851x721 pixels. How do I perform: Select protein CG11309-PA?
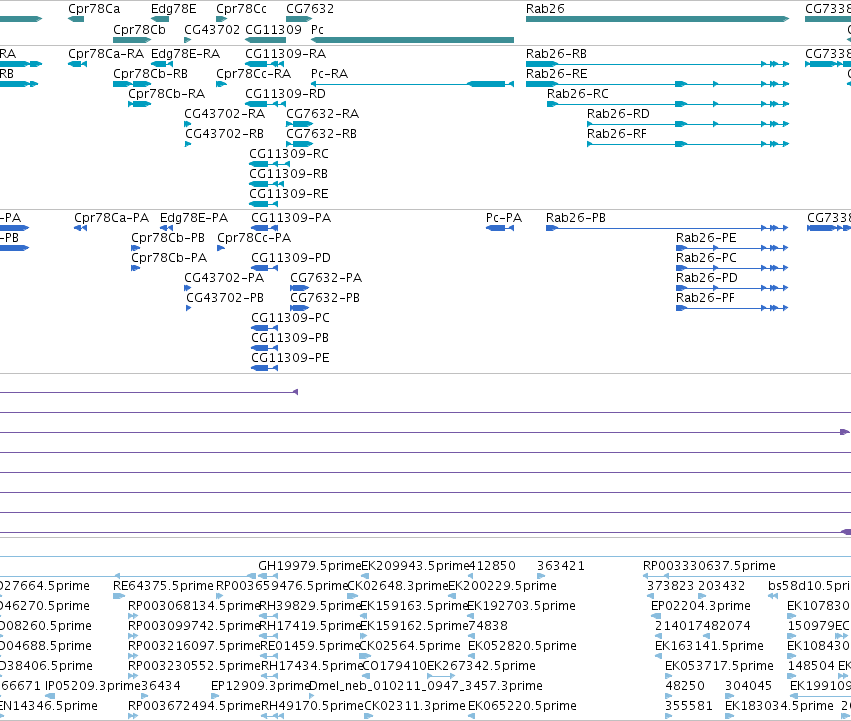point(291,218)
